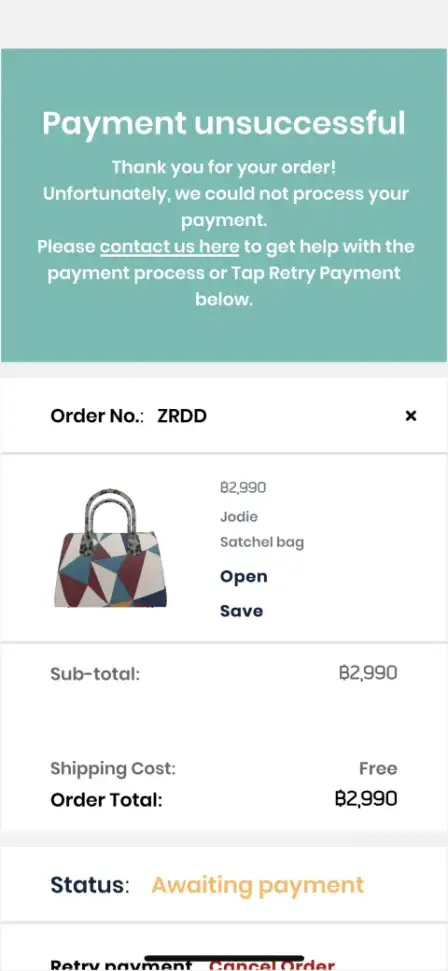This screenshot has width=448, height=971.
Task: Tap the Order No. label
Action: click(97, 416)
